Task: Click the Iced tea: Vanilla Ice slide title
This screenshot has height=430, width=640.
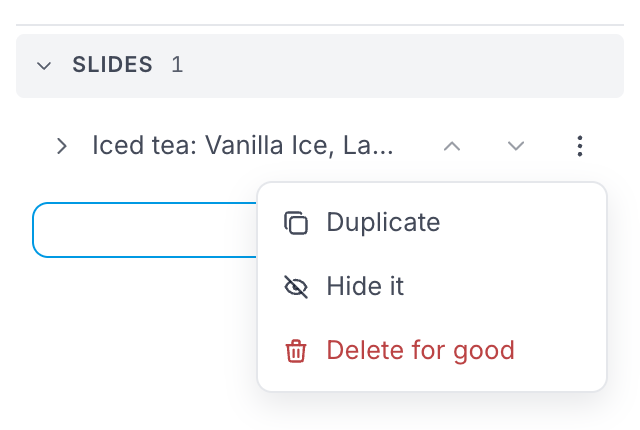Action: [242, 145]
